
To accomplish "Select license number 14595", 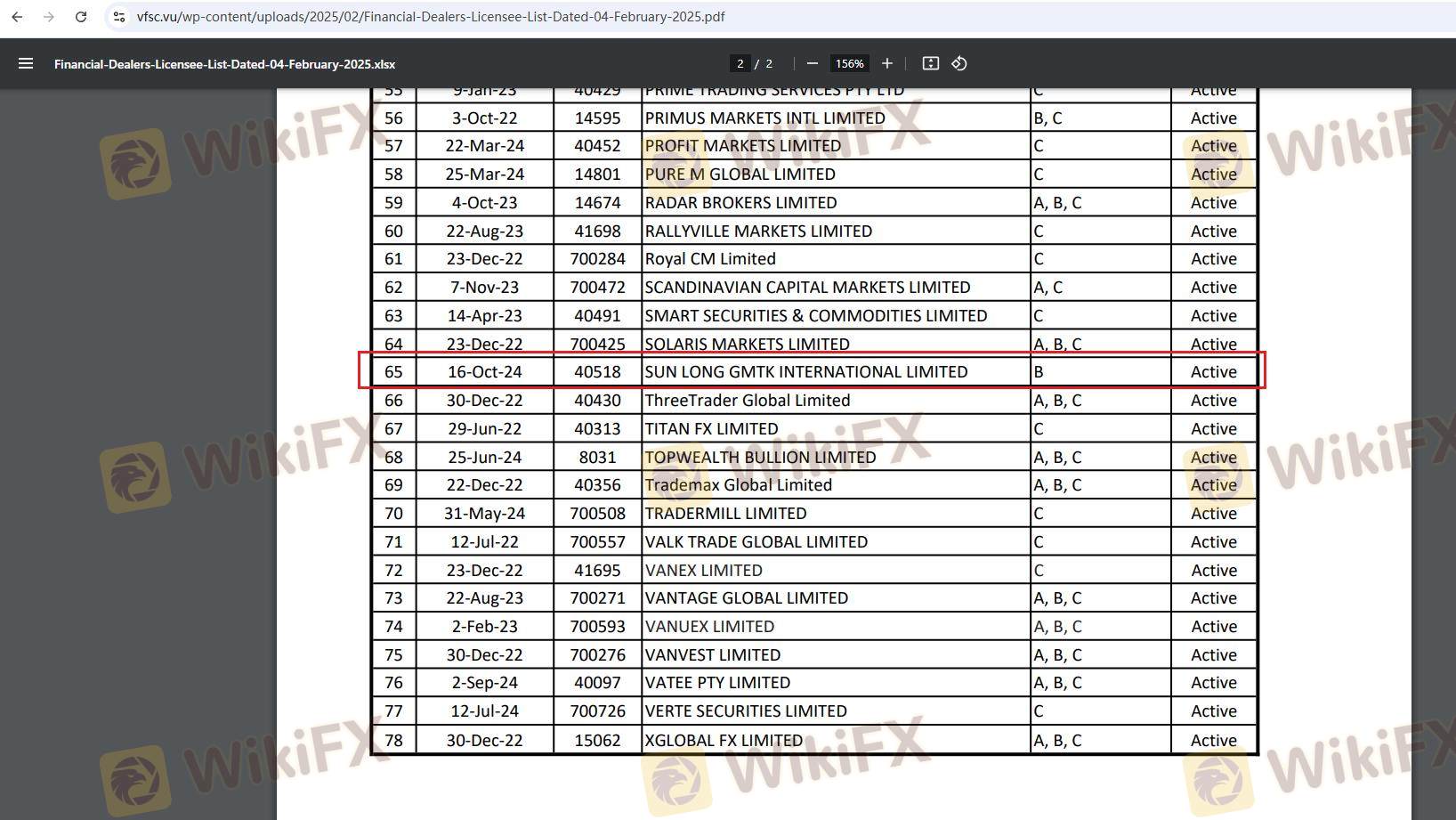I will tap(597, 118).
